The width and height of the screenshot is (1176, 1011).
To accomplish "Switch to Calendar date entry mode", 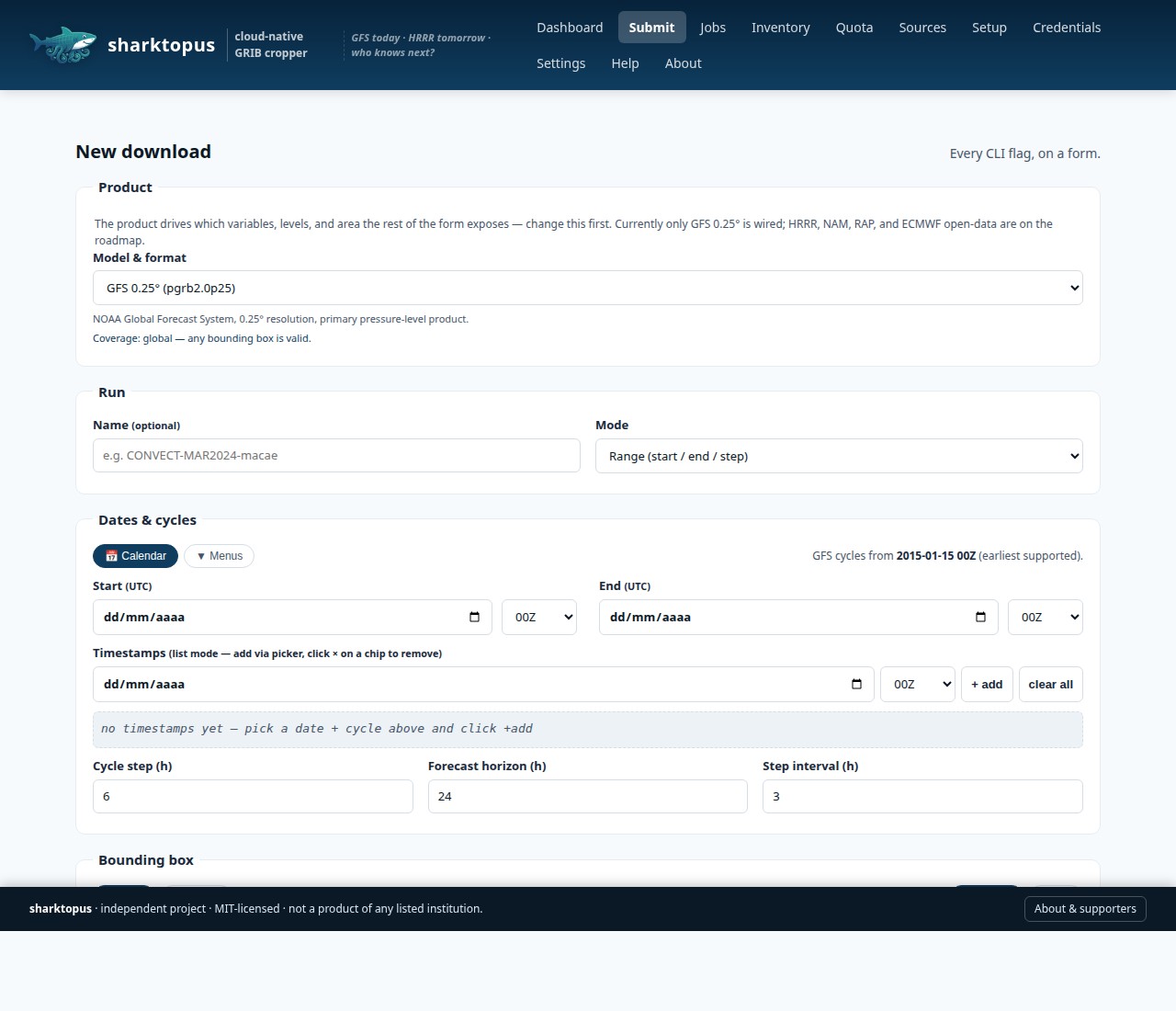I will (x=135, y=556).
